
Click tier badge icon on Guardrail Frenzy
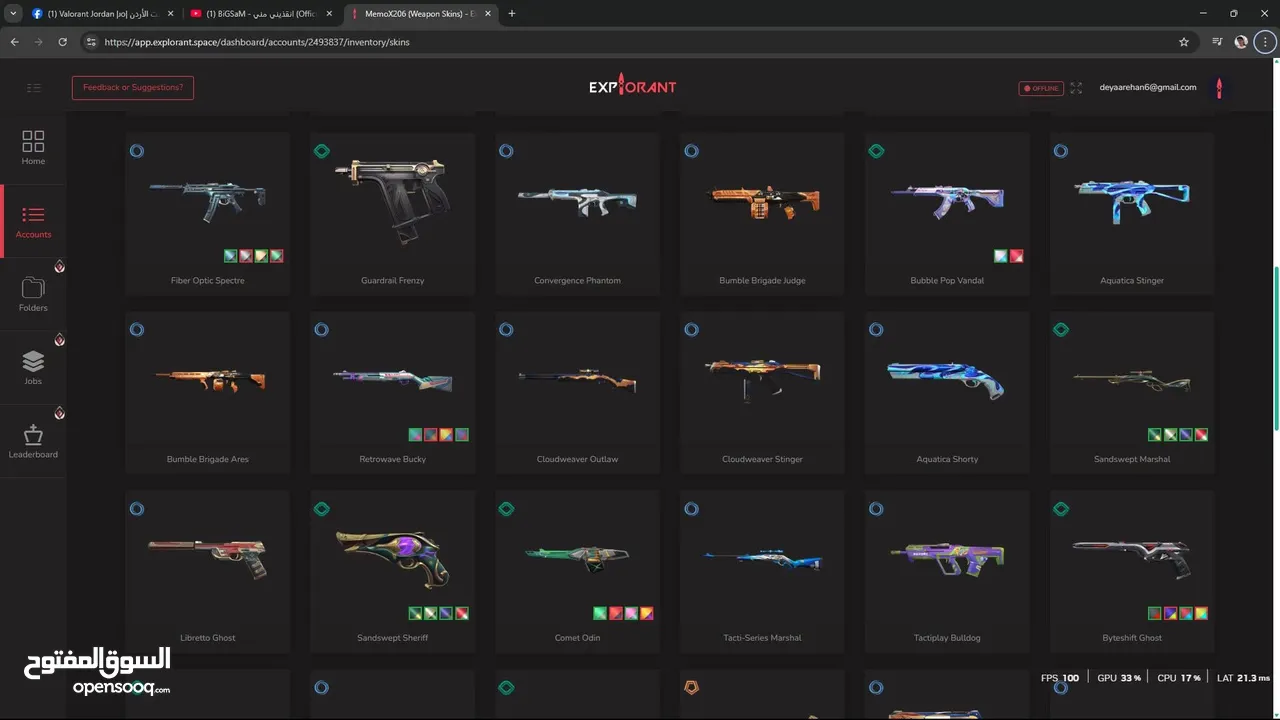[321, 151]
